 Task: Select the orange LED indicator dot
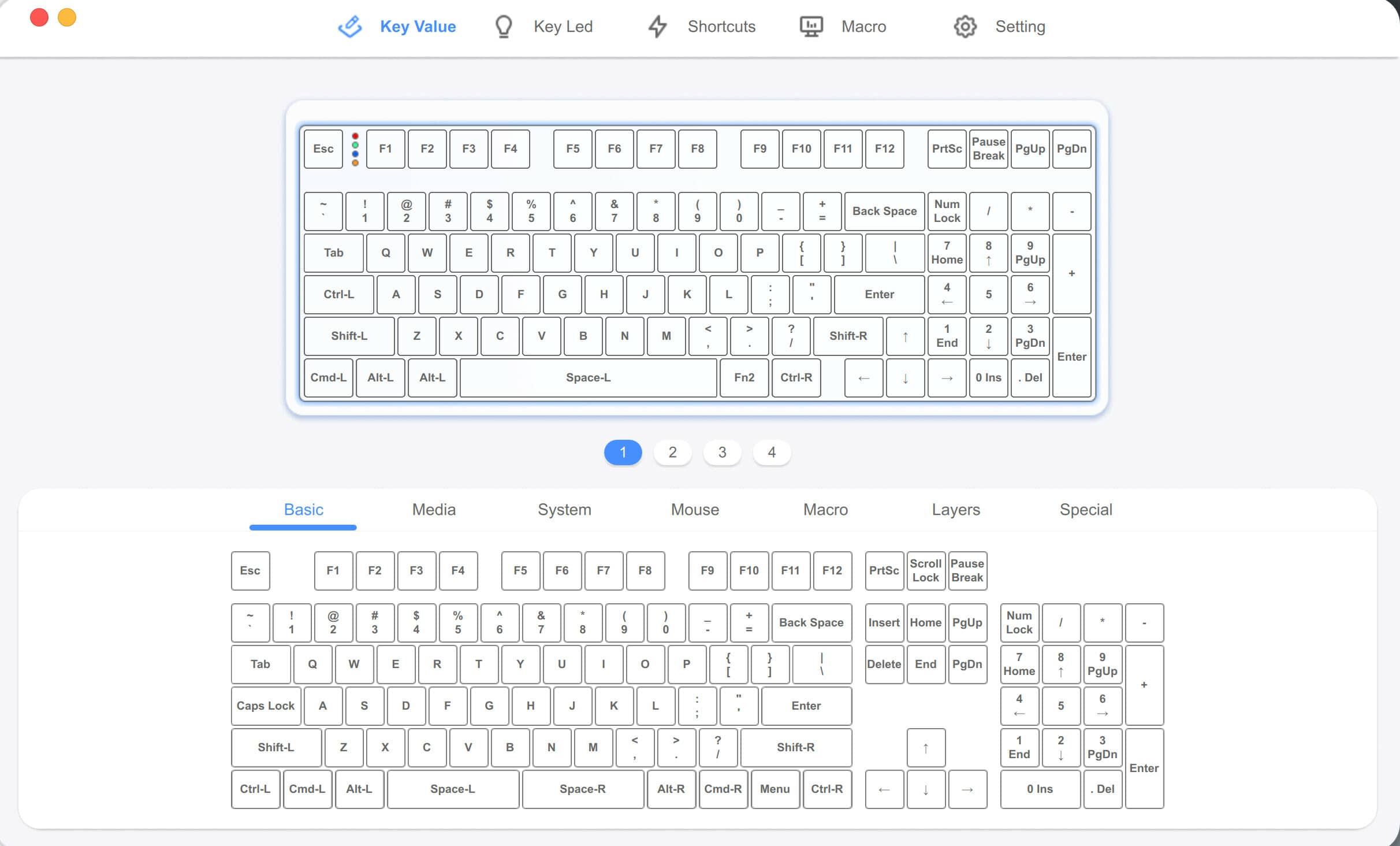[355, 163]
